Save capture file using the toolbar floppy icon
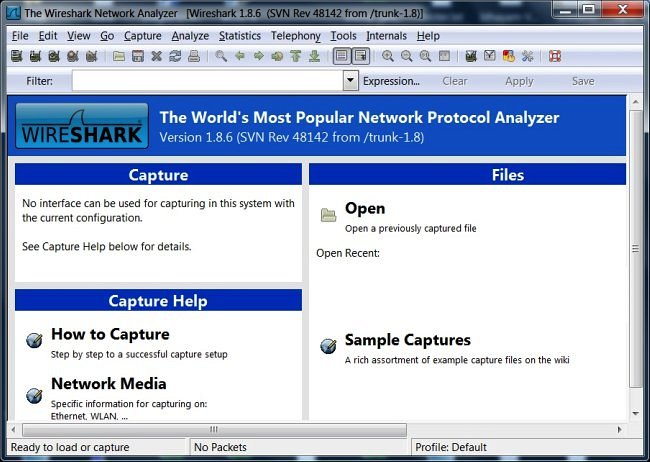Image resolution: width=650 pixels, height=462 pixels. pos(138,56)
